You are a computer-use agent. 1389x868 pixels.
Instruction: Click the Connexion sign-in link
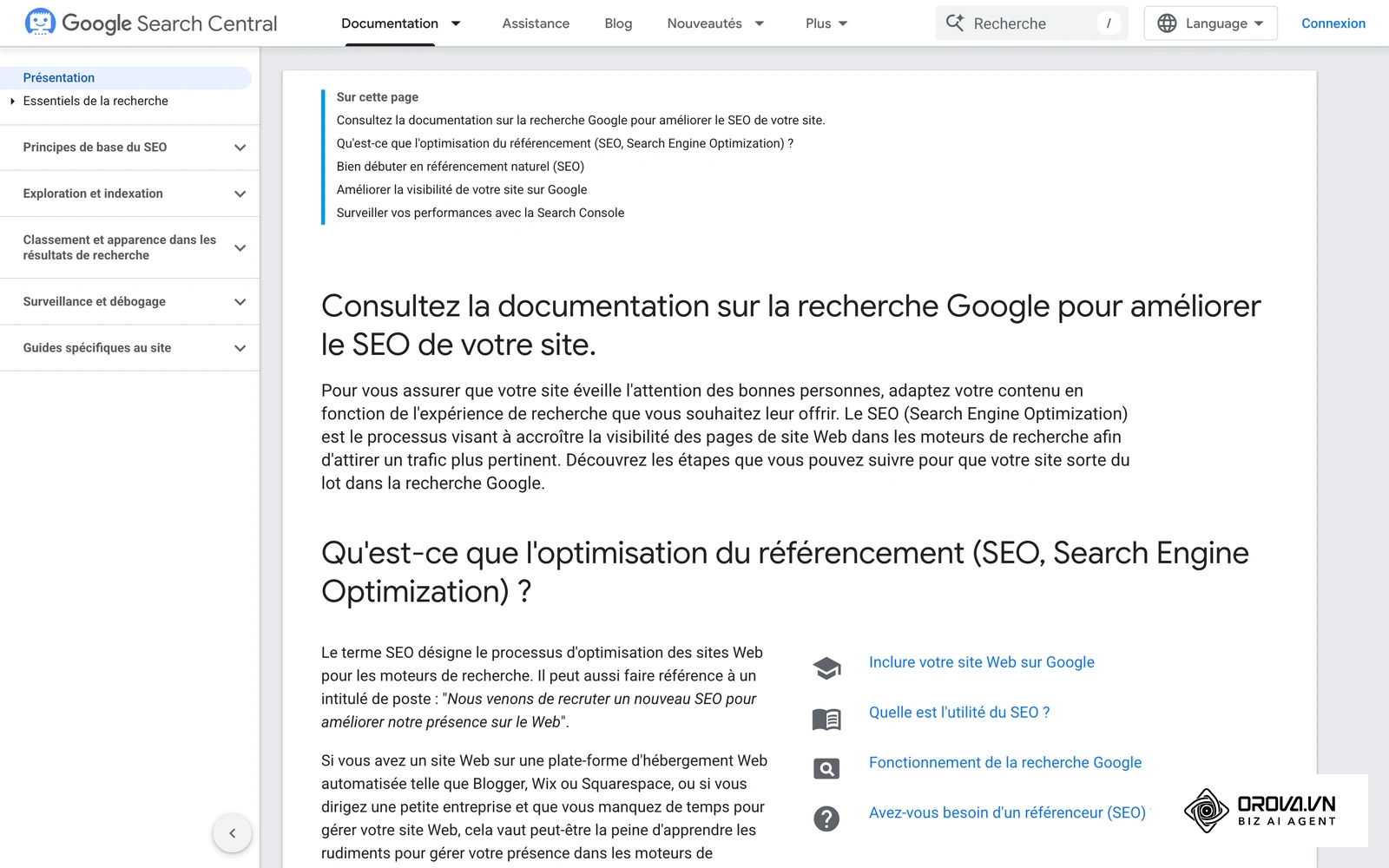tap(1333, 23)
